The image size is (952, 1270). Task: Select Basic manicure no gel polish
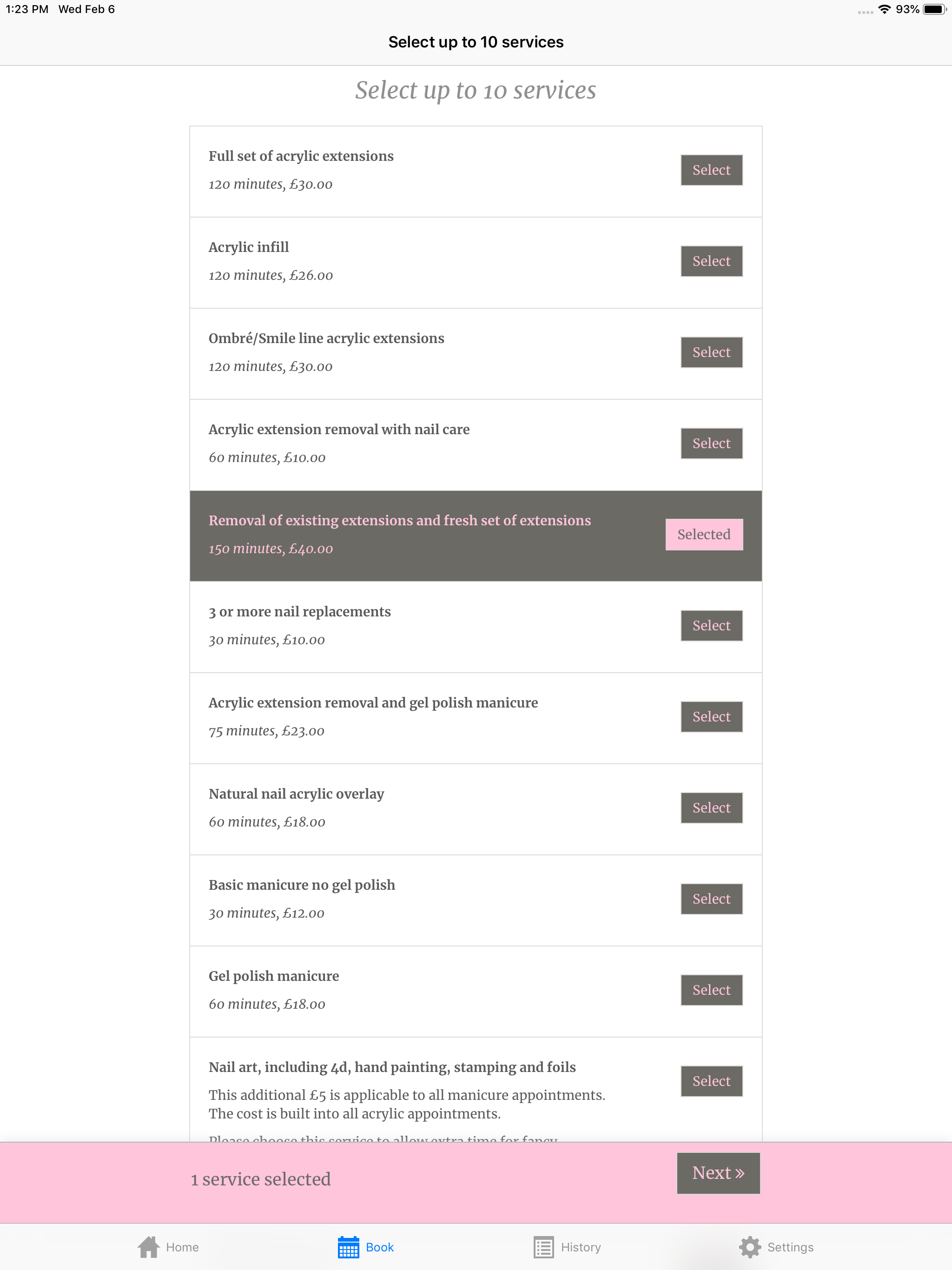click(x=711, y=899)
